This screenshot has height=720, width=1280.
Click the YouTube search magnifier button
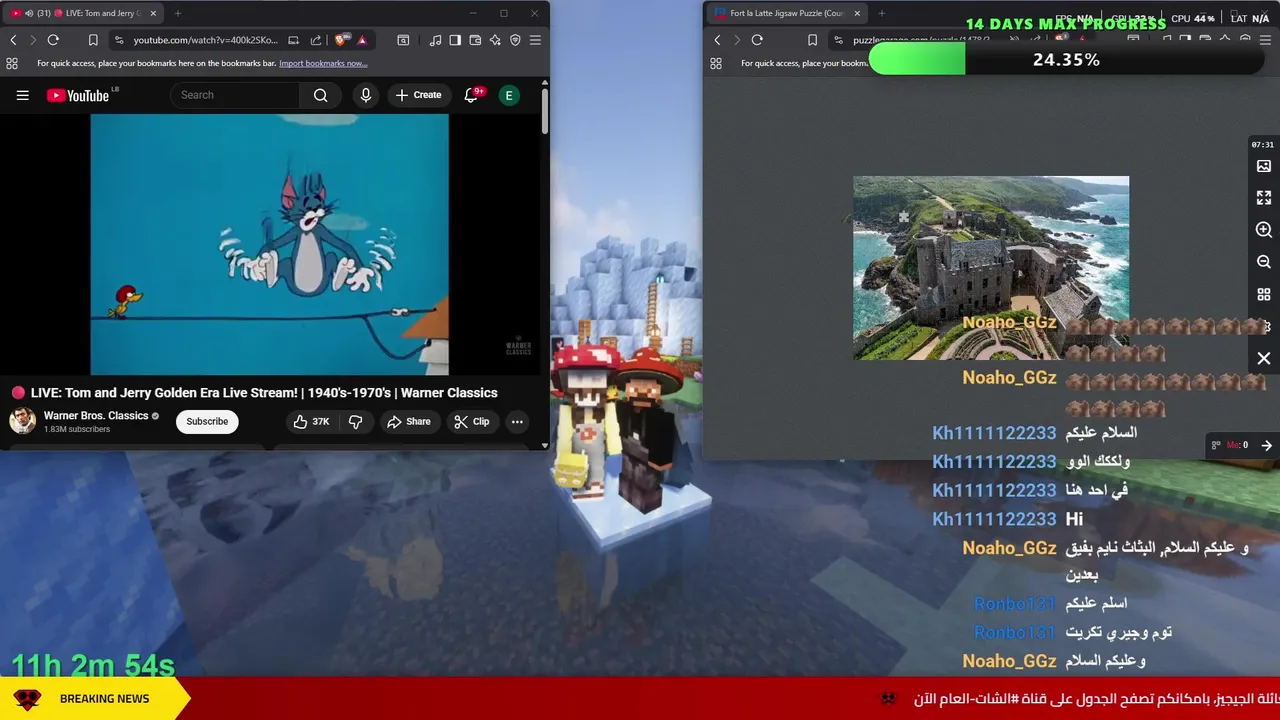pyautogui.click(x=320, y=95)
